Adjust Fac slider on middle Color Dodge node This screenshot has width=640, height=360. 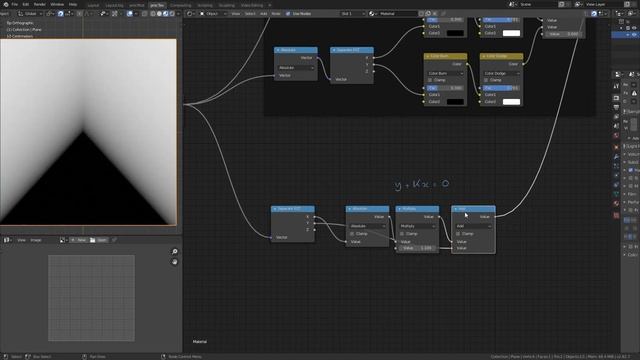[x=501, y=88]
